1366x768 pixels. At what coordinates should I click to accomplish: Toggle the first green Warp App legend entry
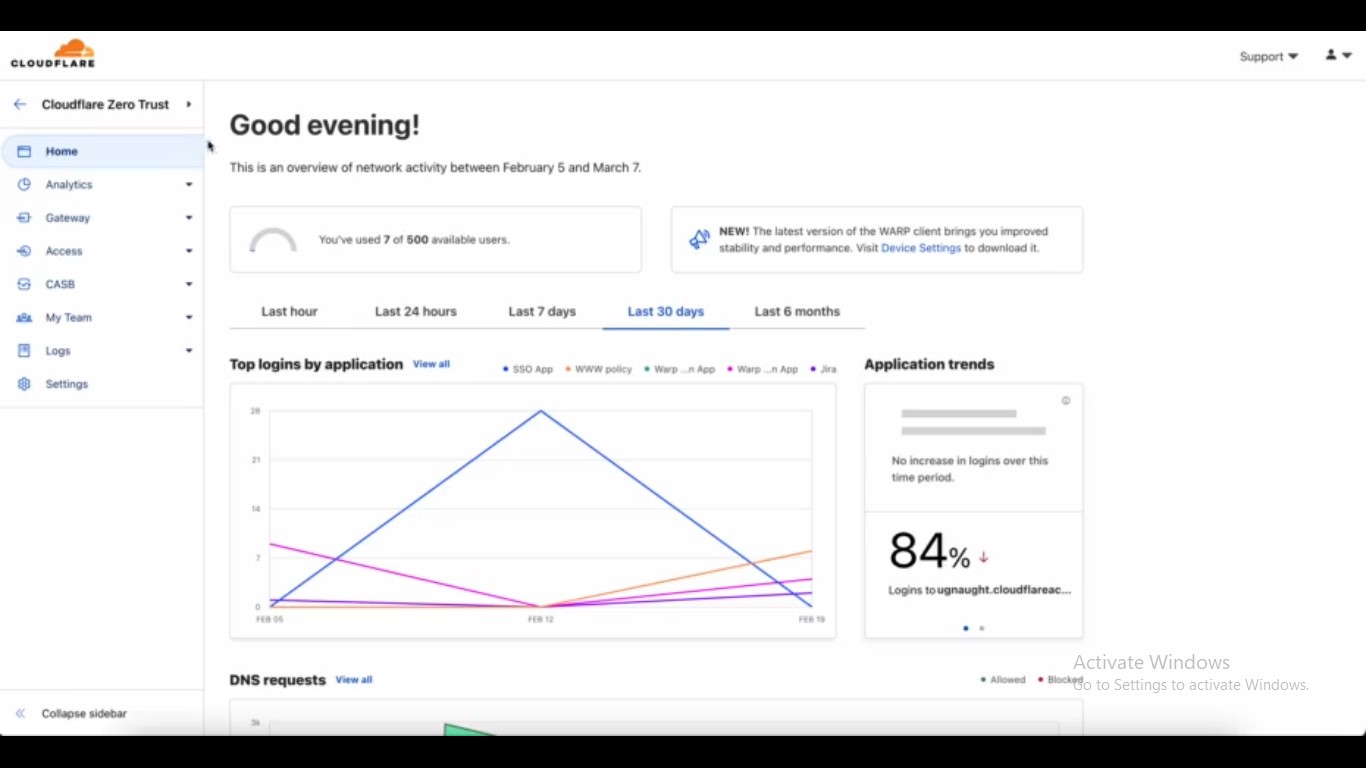point(680,369)
